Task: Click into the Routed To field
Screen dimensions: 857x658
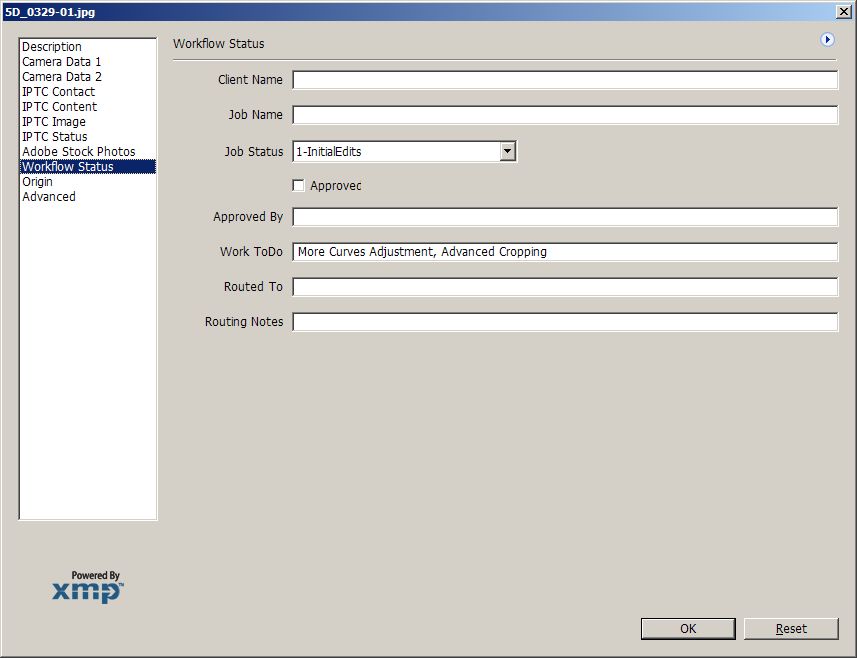Action: (x=565, y=287)
